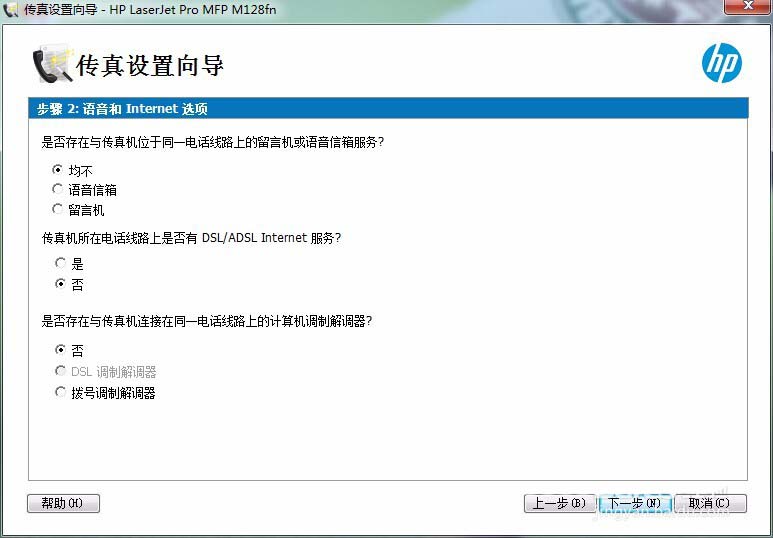Choose the 语音信箱 radio option
The image size is (773, 538).
pos(58,189)
